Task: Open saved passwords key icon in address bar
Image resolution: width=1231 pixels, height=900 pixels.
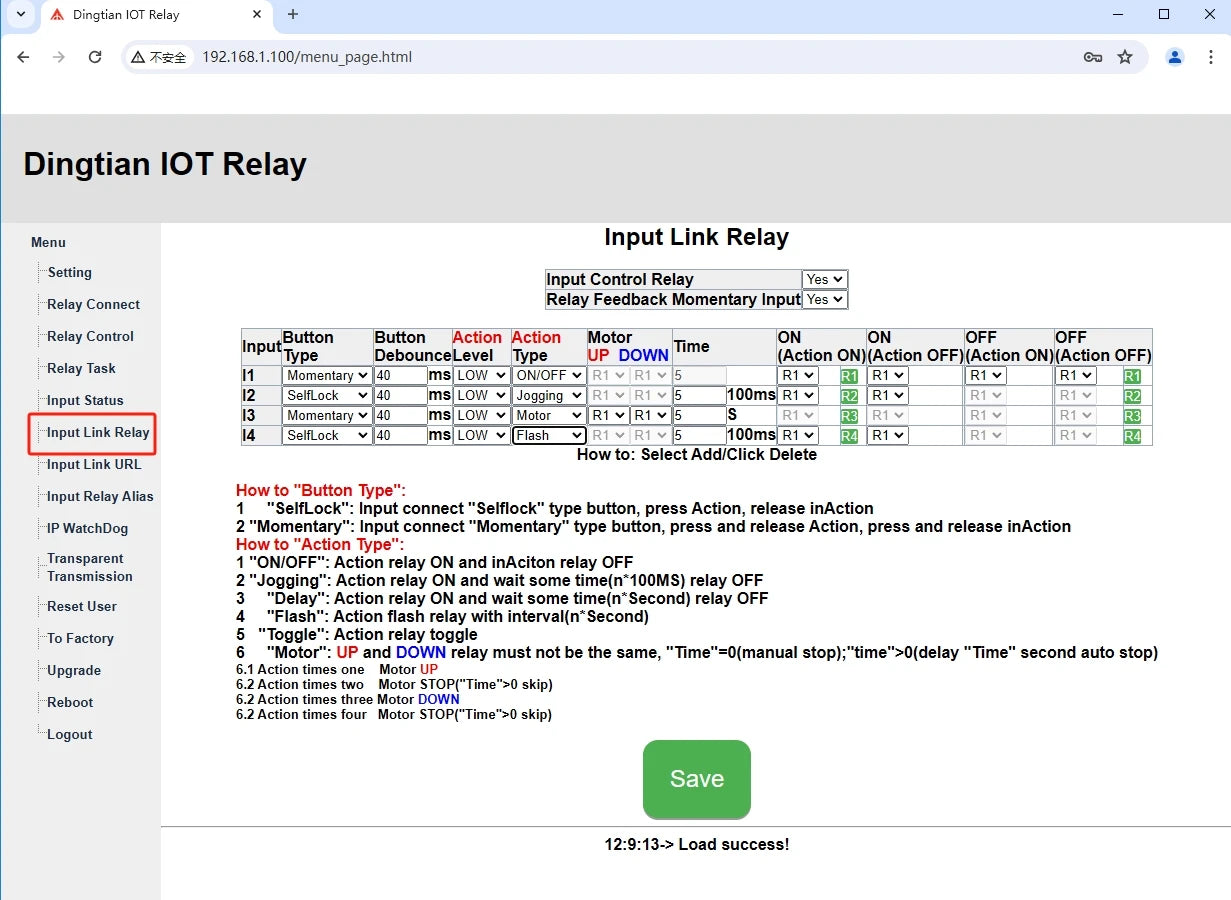Action: coord(1092,57)
